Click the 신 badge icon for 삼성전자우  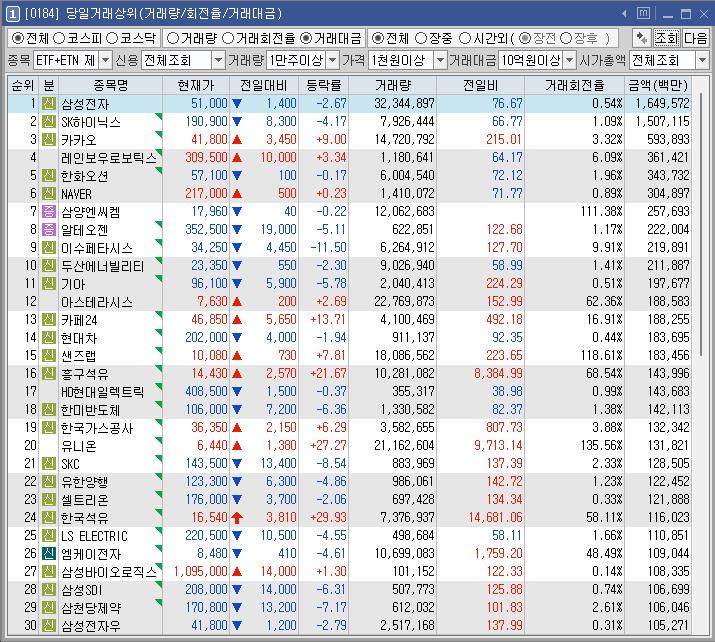[x=49, y=626]
